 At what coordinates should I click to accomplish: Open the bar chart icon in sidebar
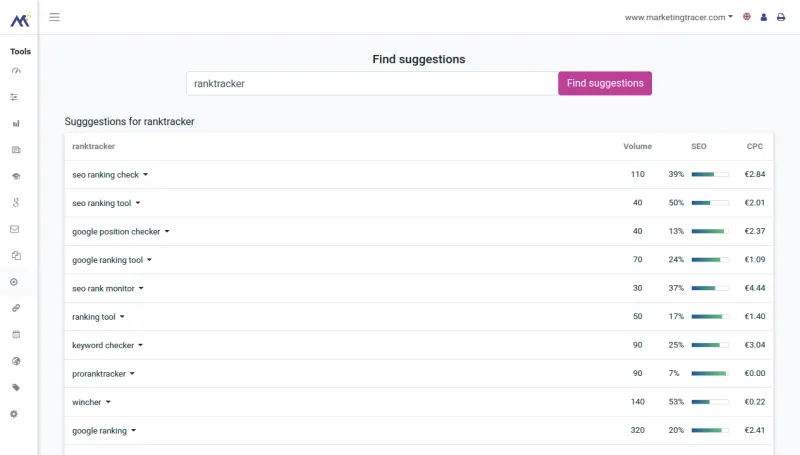[x=16, y=123]
